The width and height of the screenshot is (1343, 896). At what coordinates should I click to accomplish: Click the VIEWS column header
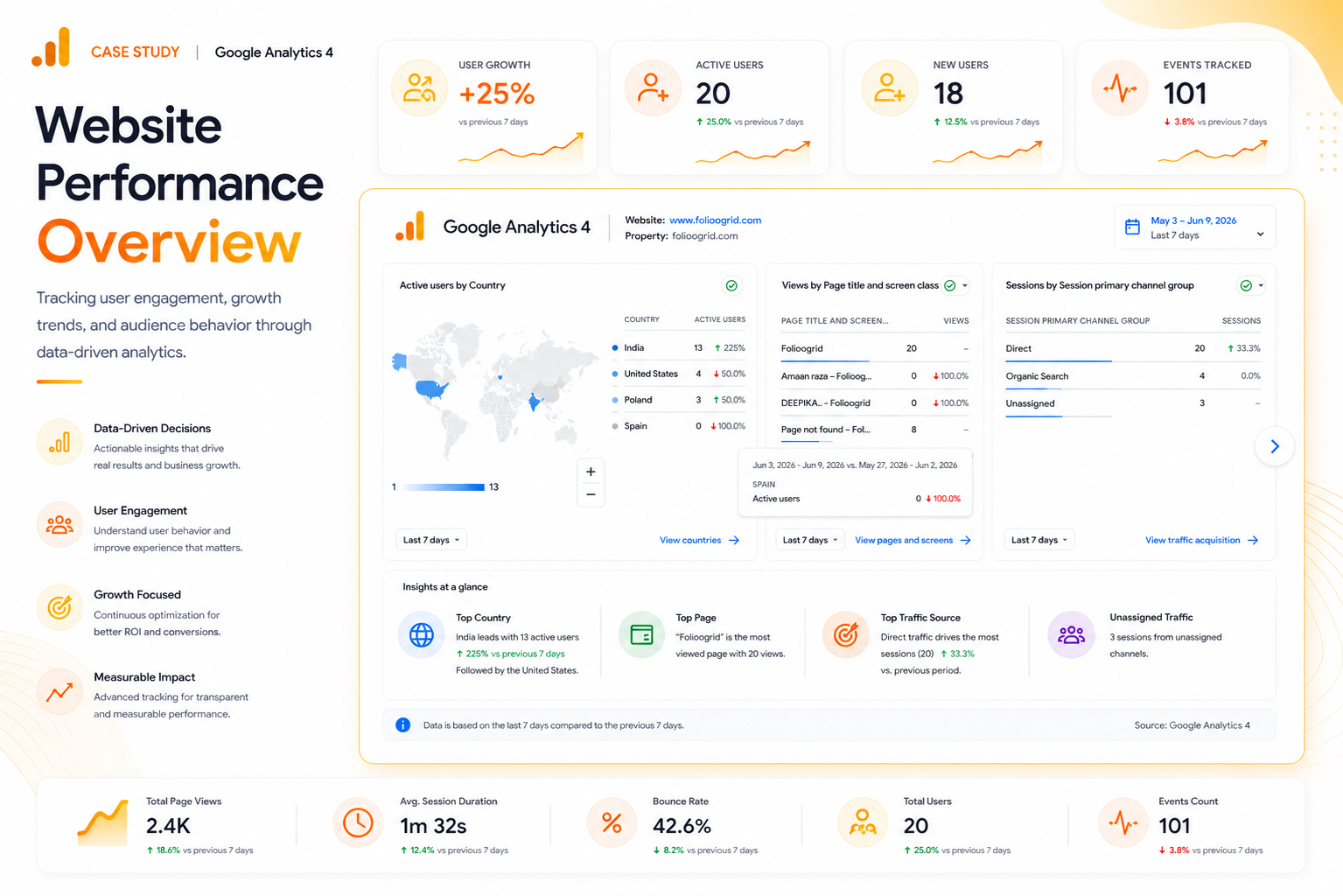956,320
